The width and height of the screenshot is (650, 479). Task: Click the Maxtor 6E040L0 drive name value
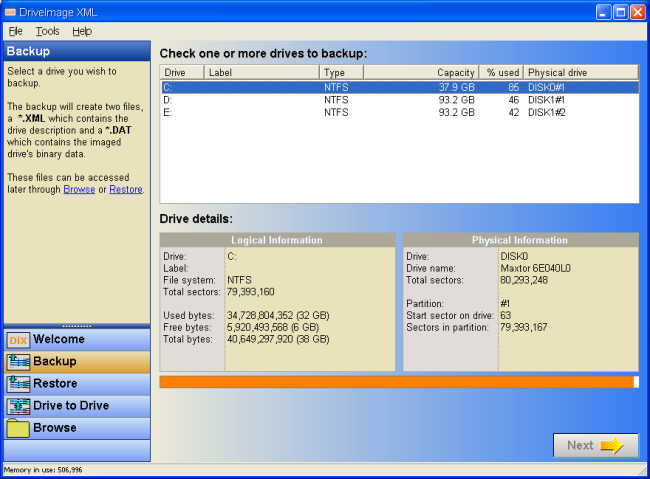click(536, 268)
